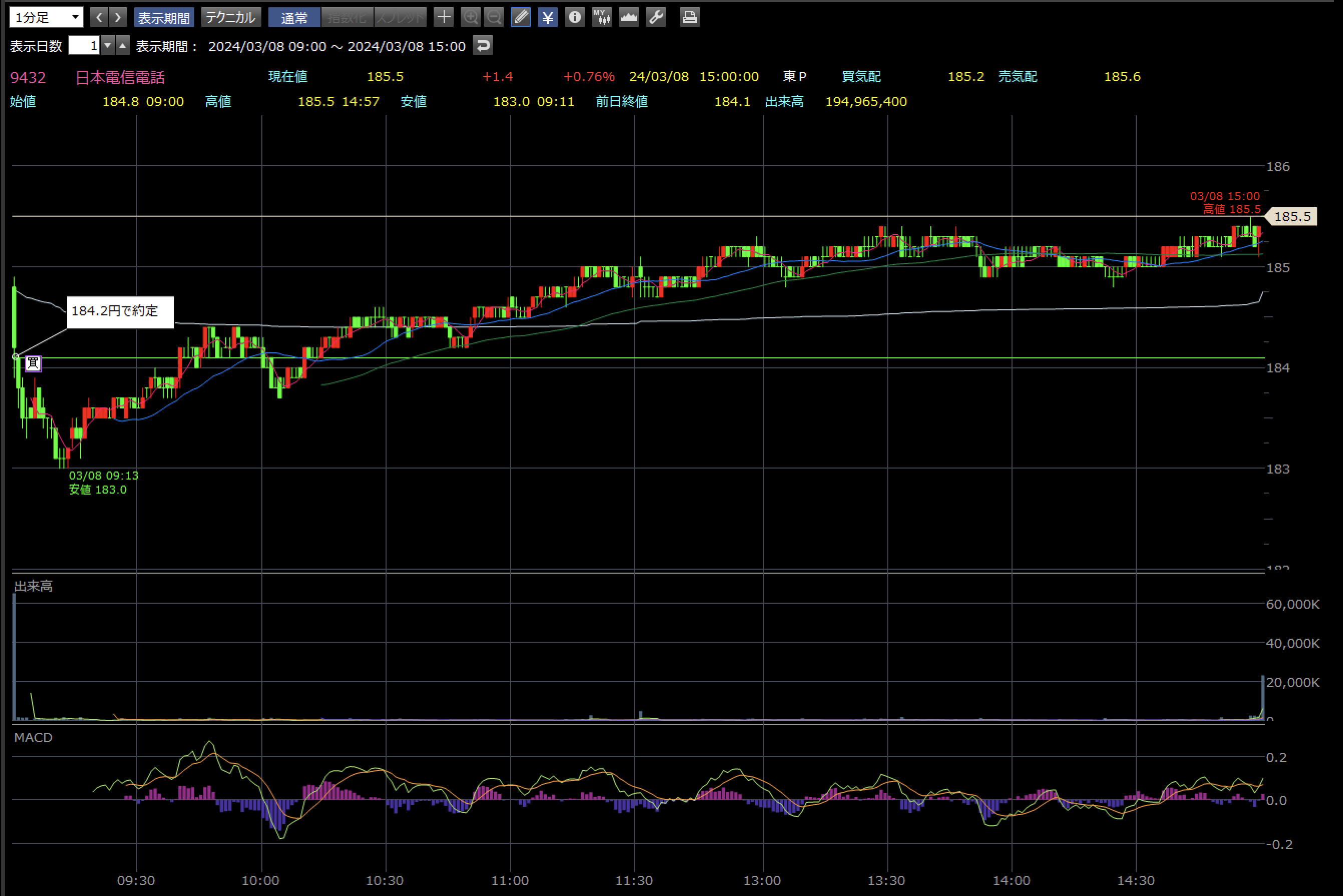The width and height of the screenshot is (1343, 896).
Task: Click the info circle icon
Action: tap(574, 17)
